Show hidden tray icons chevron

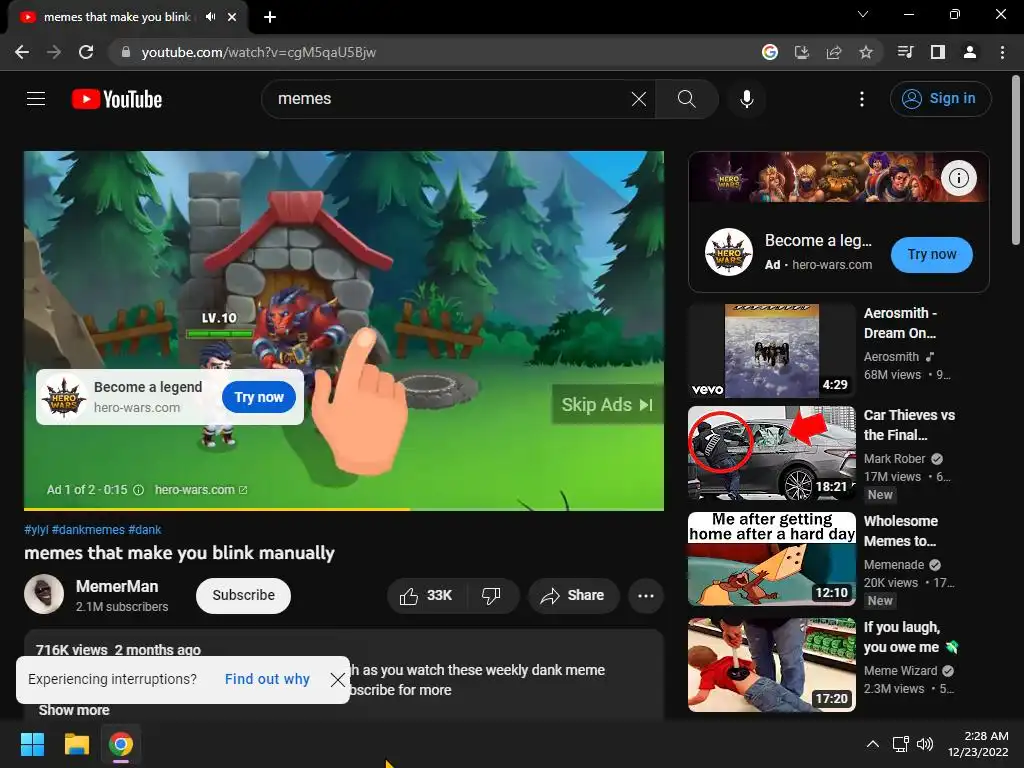(872, 744)
